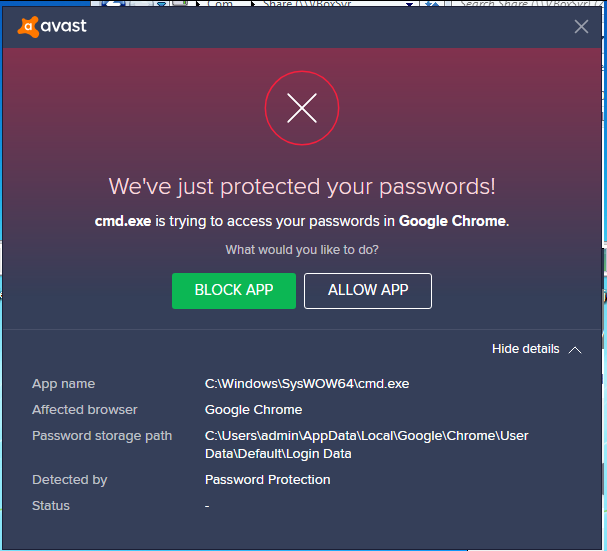
Task: Collapse details using the chevron arrow
Action: [x=575, y=350]
